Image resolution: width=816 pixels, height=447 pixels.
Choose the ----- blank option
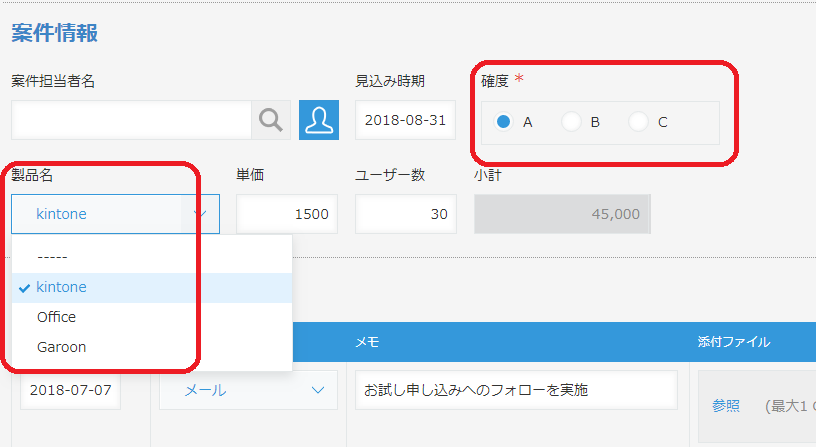click(152, 257)
